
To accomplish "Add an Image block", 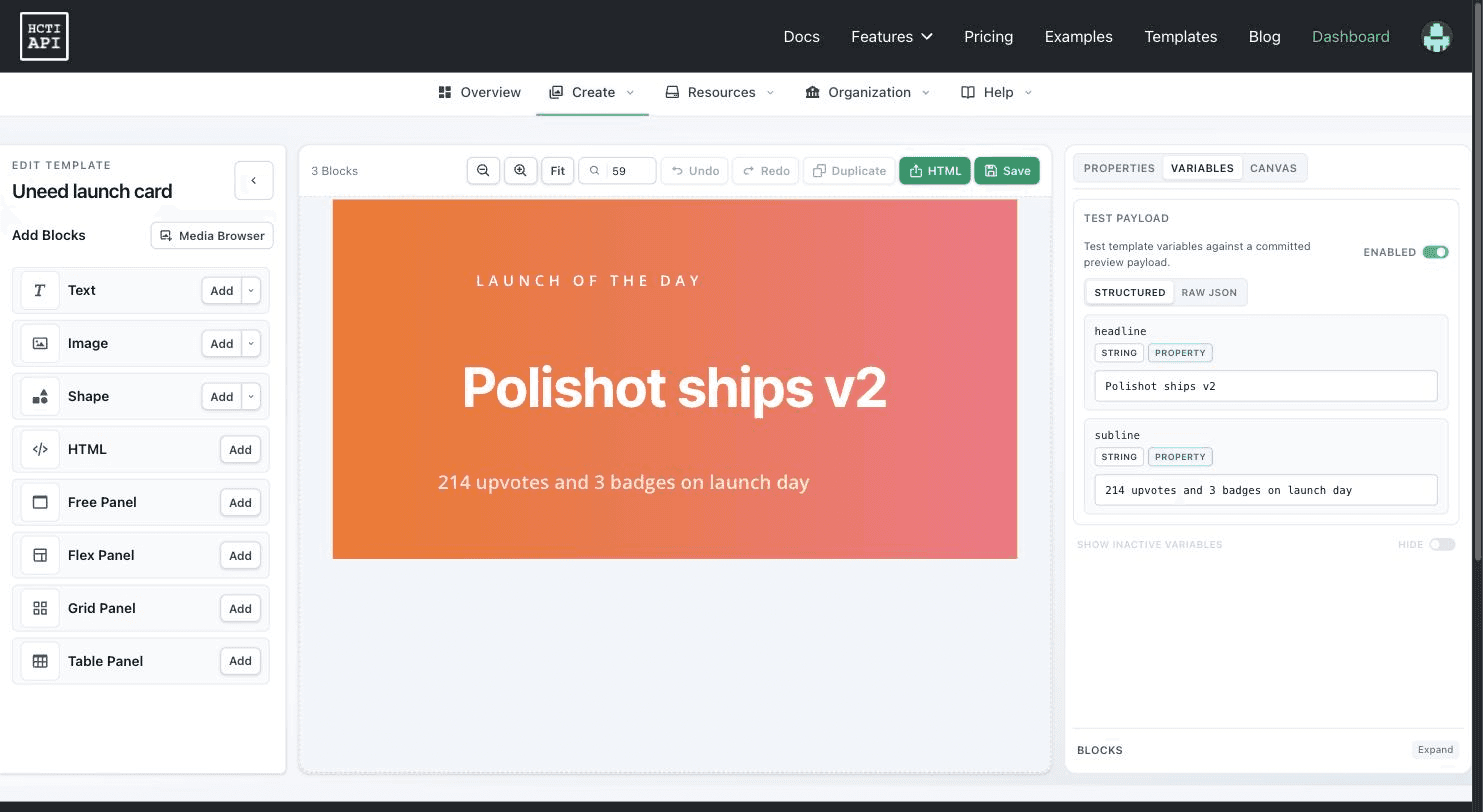I will tap(222, 343).
